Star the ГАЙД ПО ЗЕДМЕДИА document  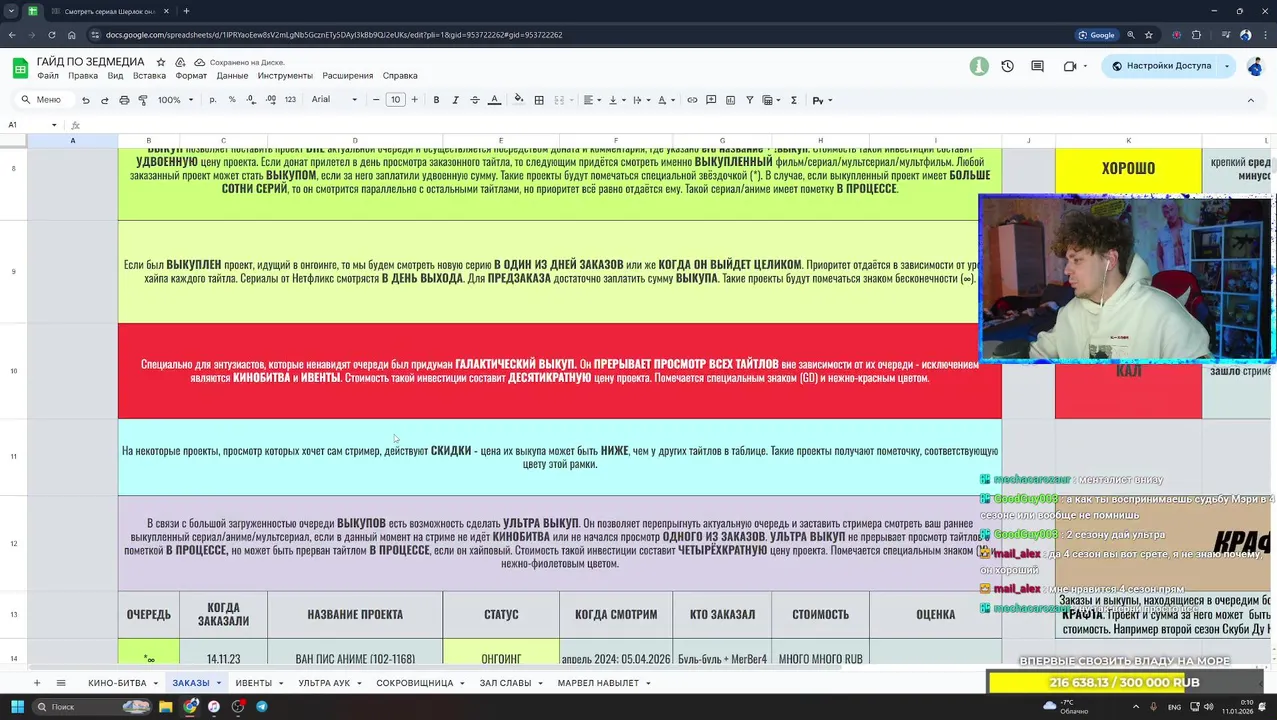coord(161,62)
